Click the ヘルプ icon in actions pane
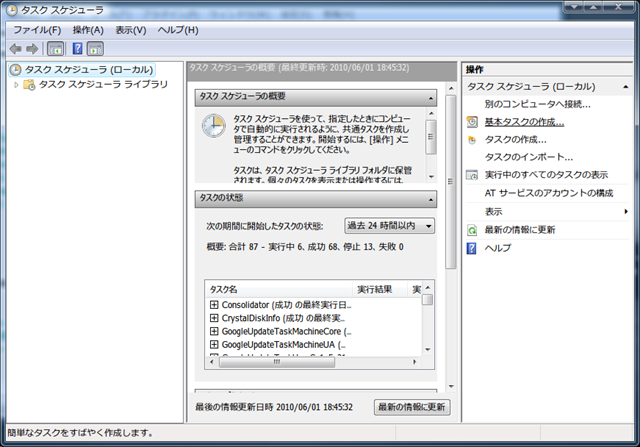The width and height of the screenshot is (640, 447). 472,248
